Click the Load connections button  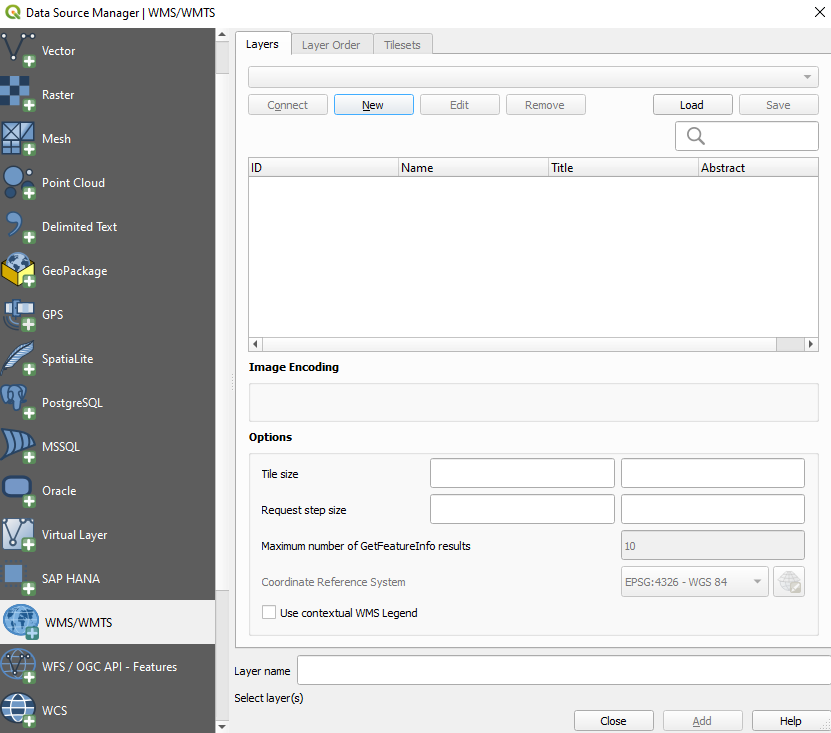point(692,105)
